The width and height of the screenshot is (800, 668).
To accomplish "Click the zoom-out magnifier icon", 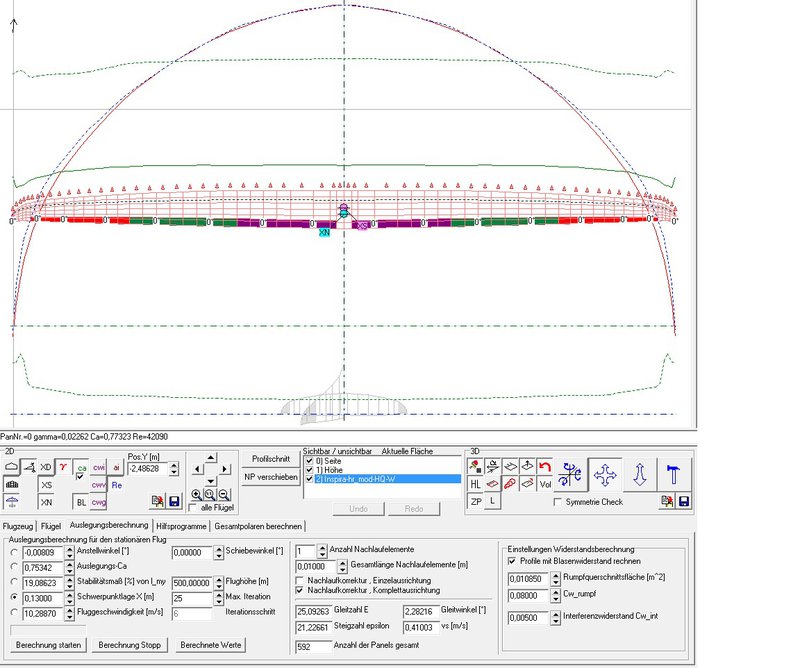I will (224, 494).
